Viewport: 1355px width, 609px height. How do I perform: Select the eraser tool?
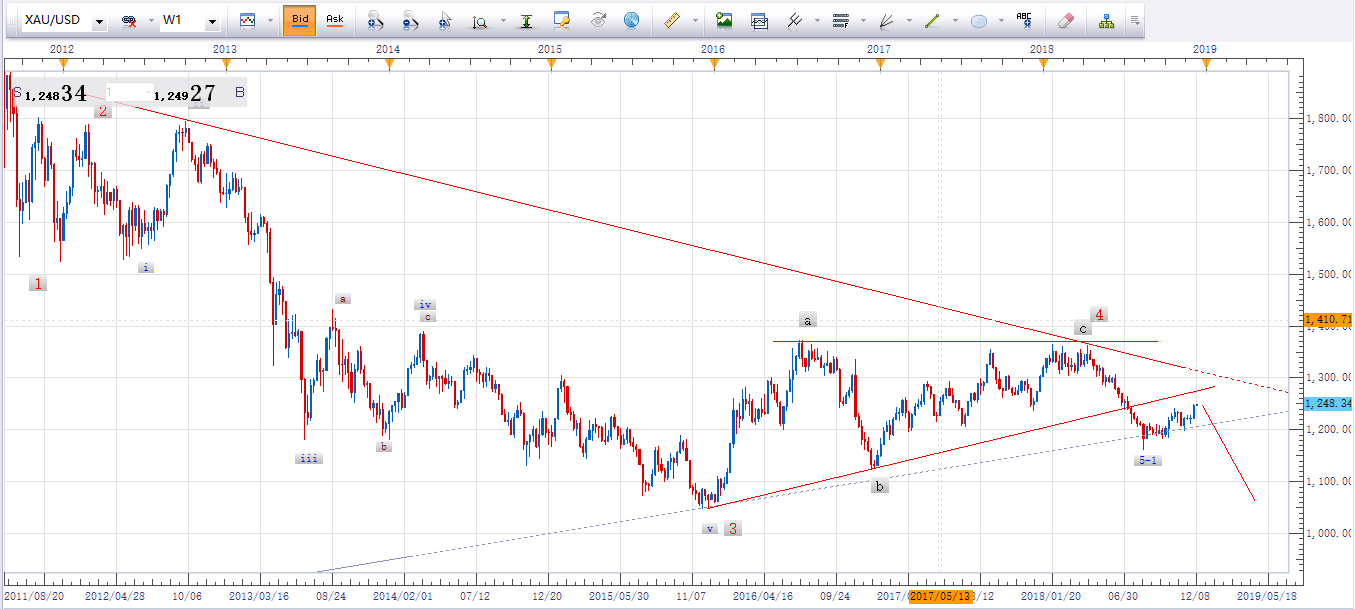1065,20
